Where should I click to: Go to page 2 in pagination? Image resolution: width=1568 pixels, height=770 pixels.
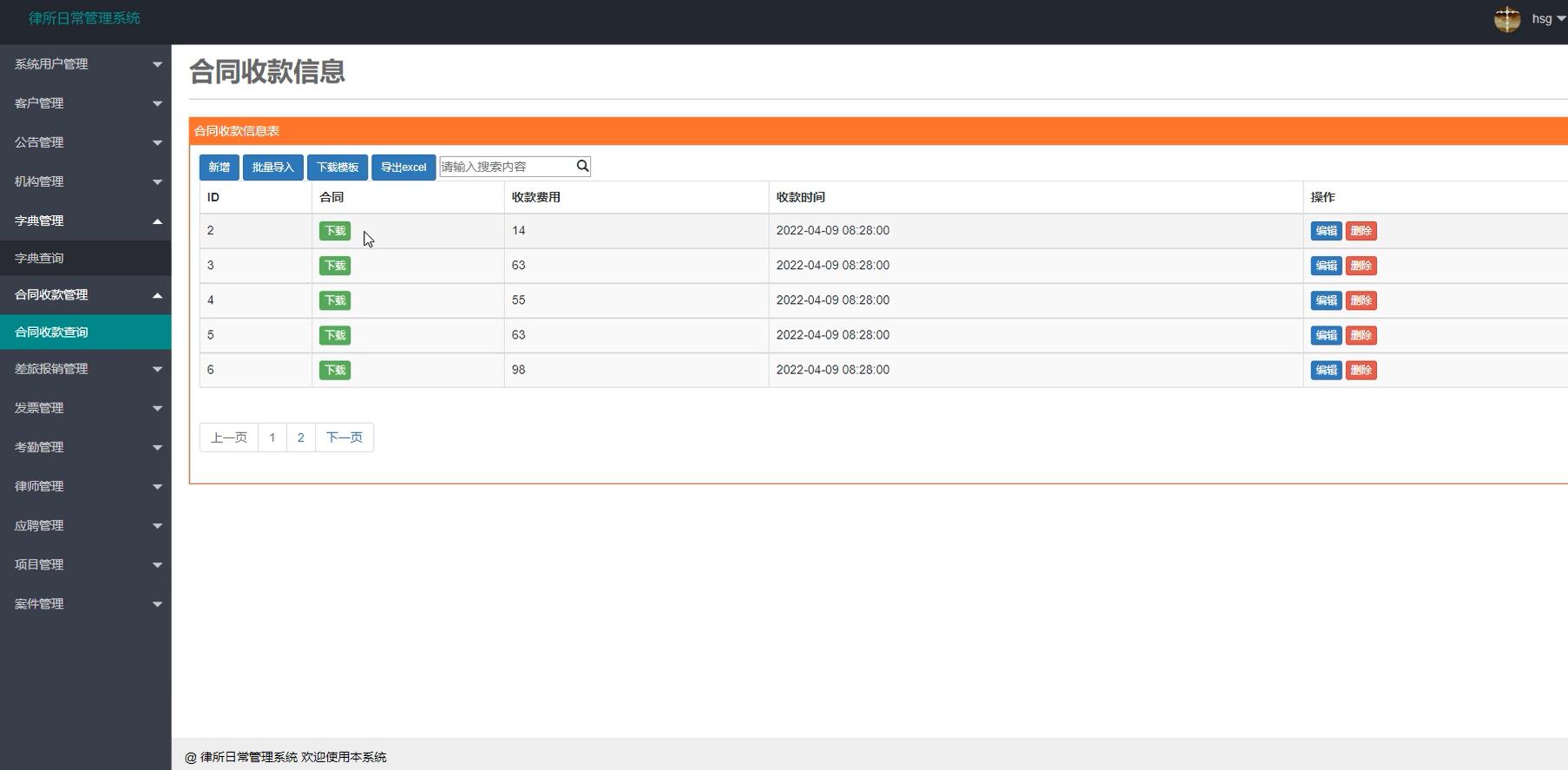pos(300,438)
